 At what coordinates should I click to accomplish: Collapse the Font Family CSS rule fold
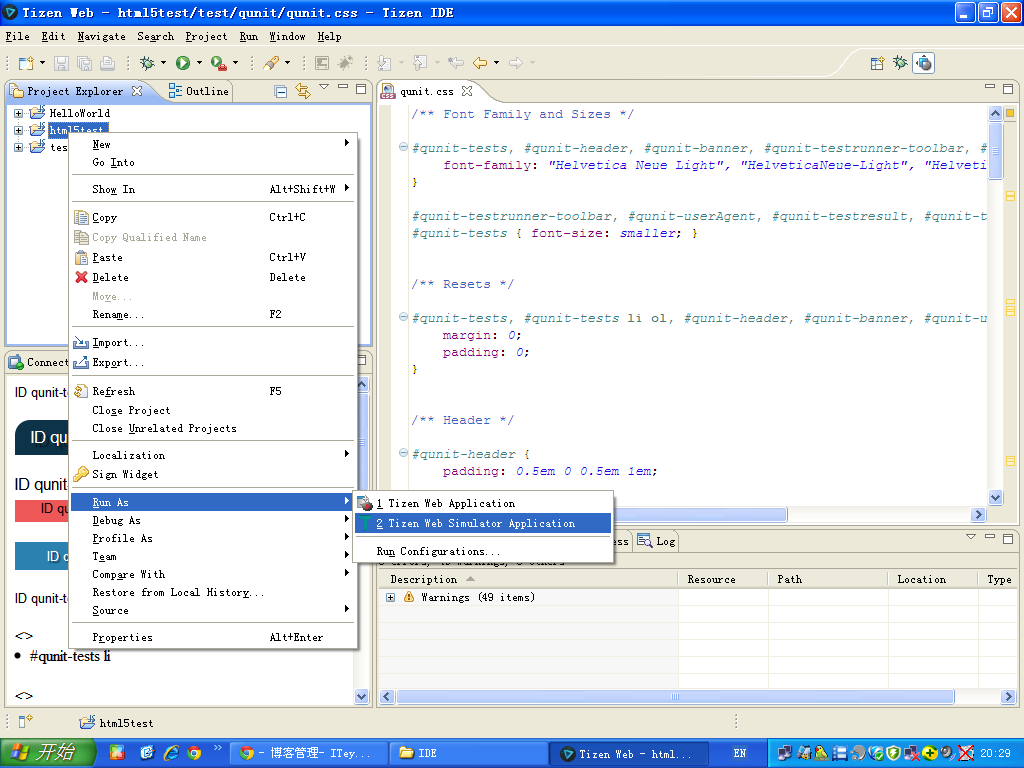click(403, 148)
